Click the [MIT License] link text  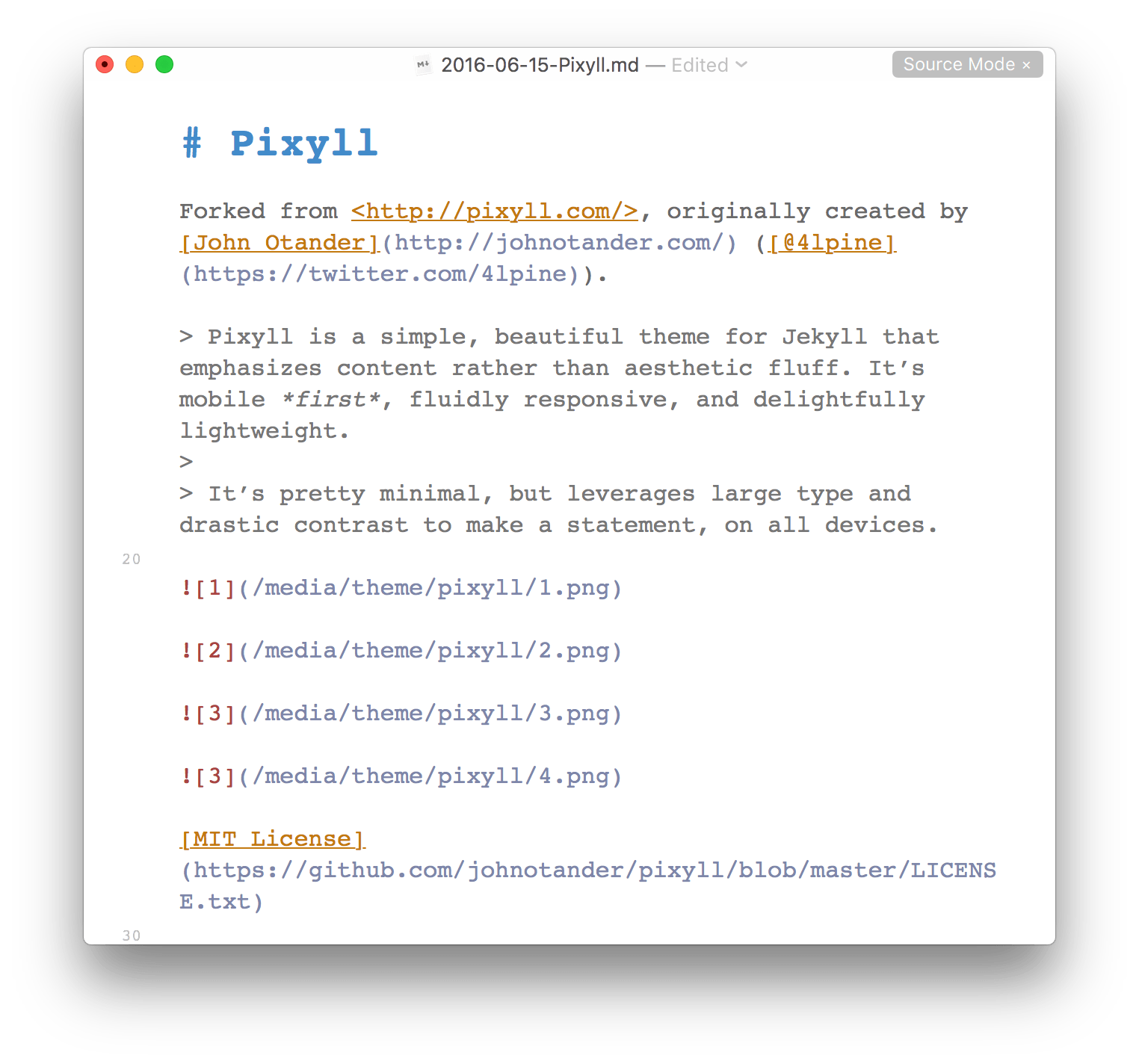[273, 839]
